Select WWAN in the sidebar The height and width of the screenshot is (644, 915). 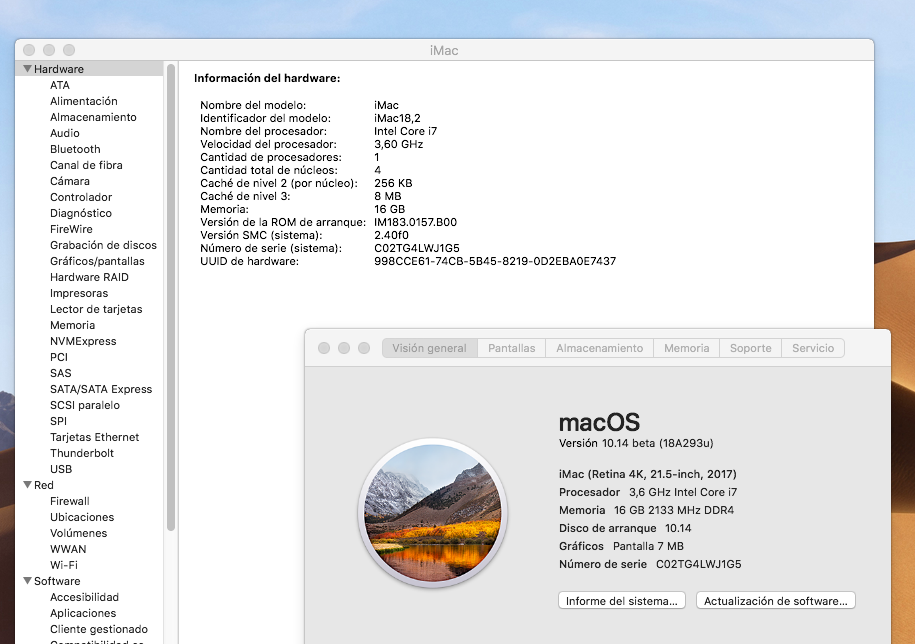coord(68,549)
